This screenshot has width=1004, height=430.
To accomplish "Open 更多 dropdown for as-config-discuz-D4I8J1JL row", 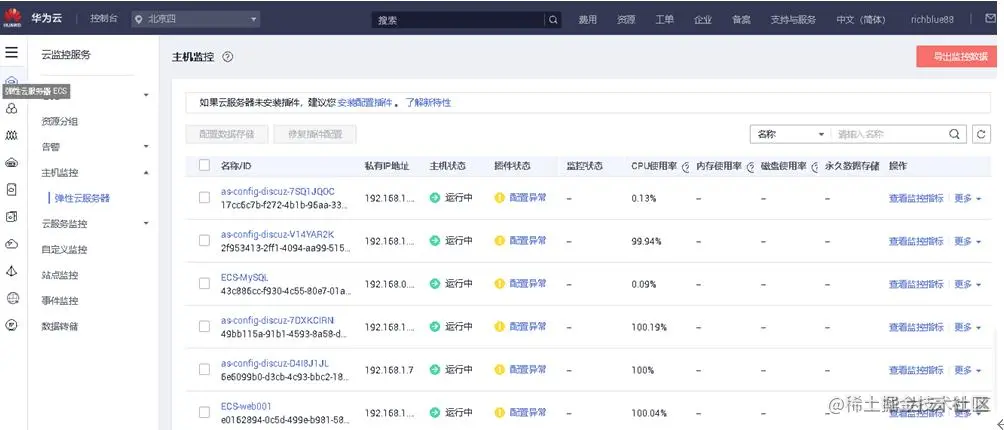I will pos(968,370).
